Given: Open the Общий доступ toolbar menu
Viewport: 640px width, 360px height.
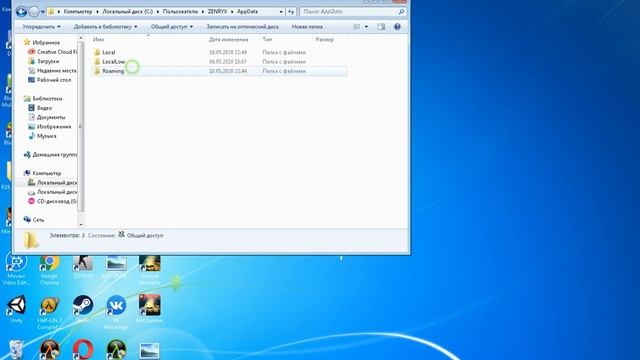Looking at the screenshot, I should 172,27.
